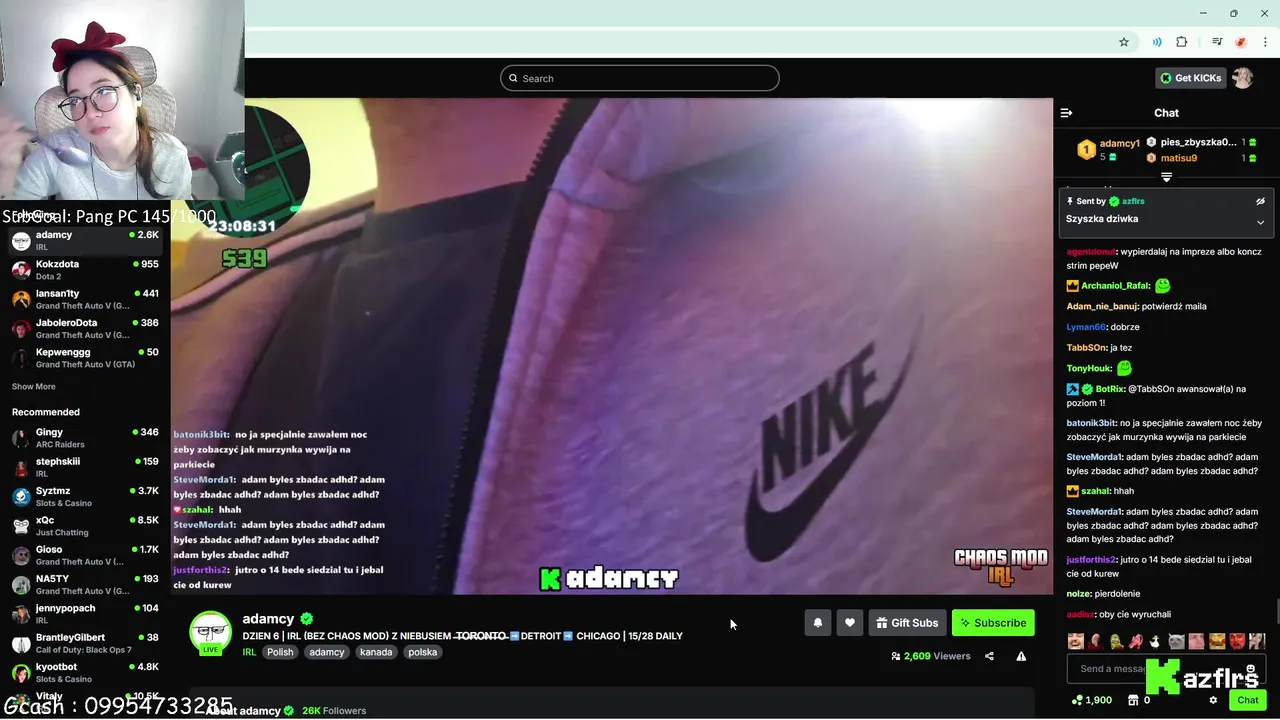Open recommended channel NA5TY
Image resolution: width=1280 pixels, height=720 pixels.
click(85, 584)
